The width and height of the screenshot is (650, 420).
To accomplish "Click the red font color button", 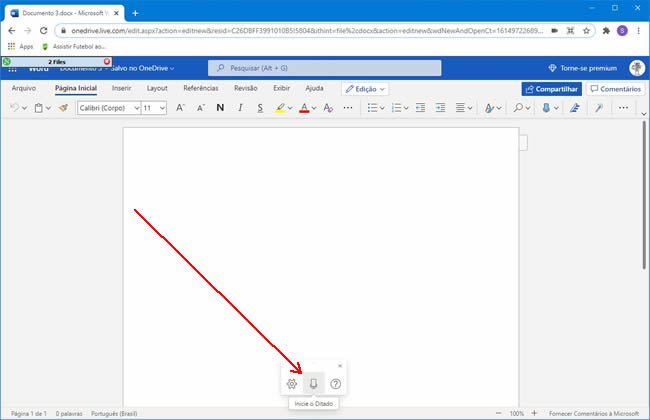I will click(x=308, y=108).
